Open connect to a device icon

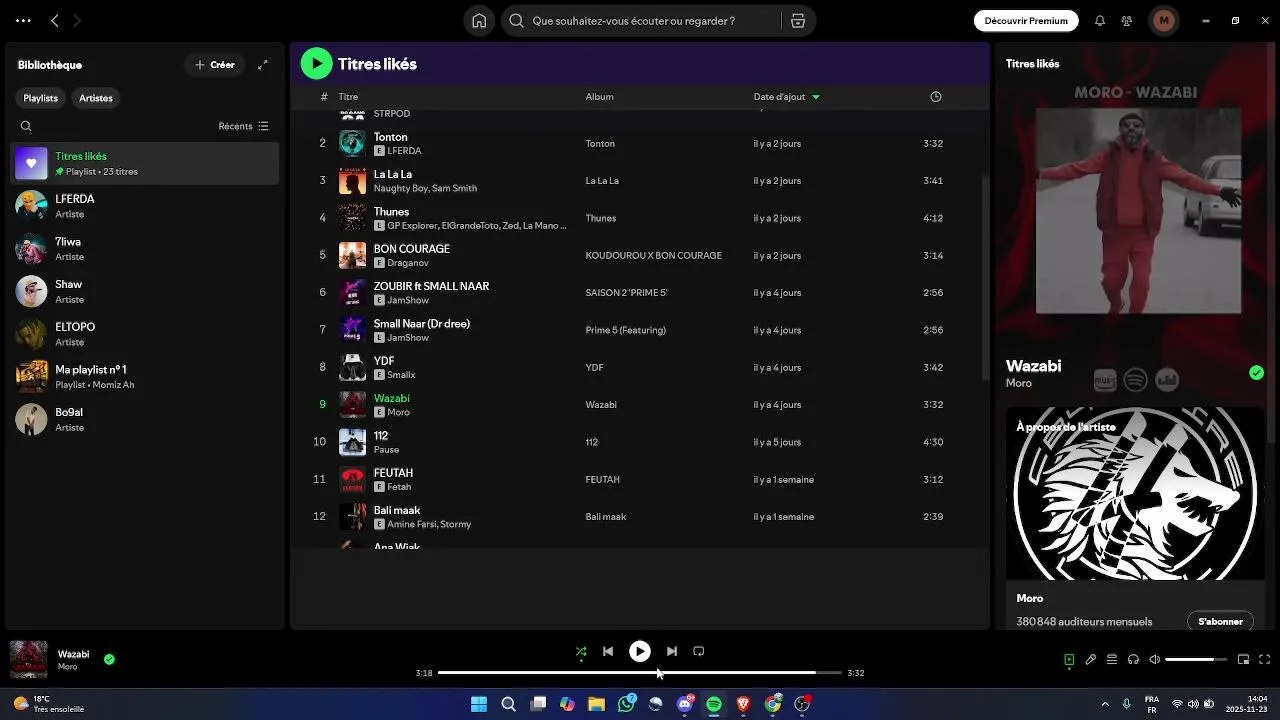(1133, 659)
